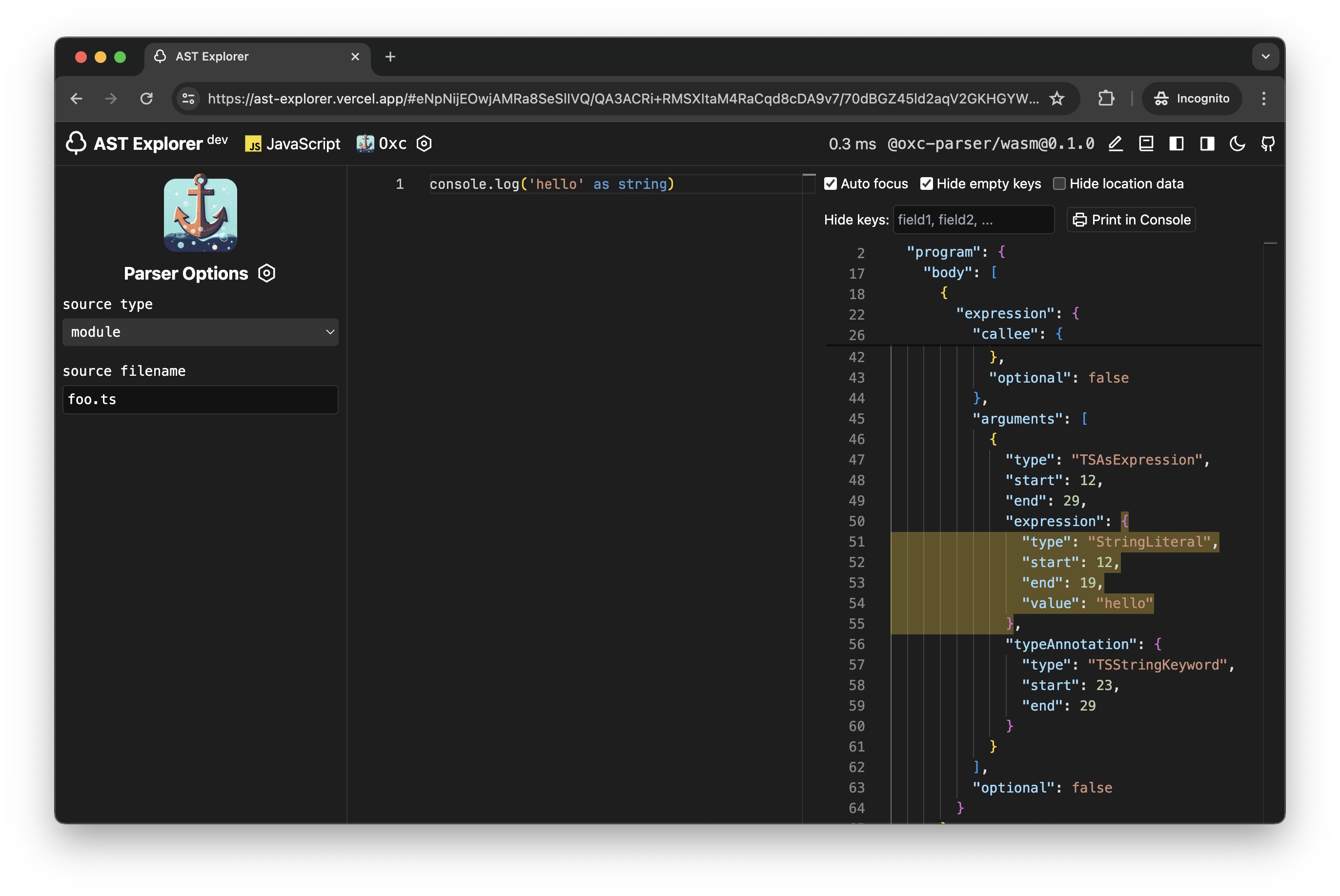Click line number 47 in JSON gutter
The width and height of the screenshot is (1340, 896).
[856, 460]
